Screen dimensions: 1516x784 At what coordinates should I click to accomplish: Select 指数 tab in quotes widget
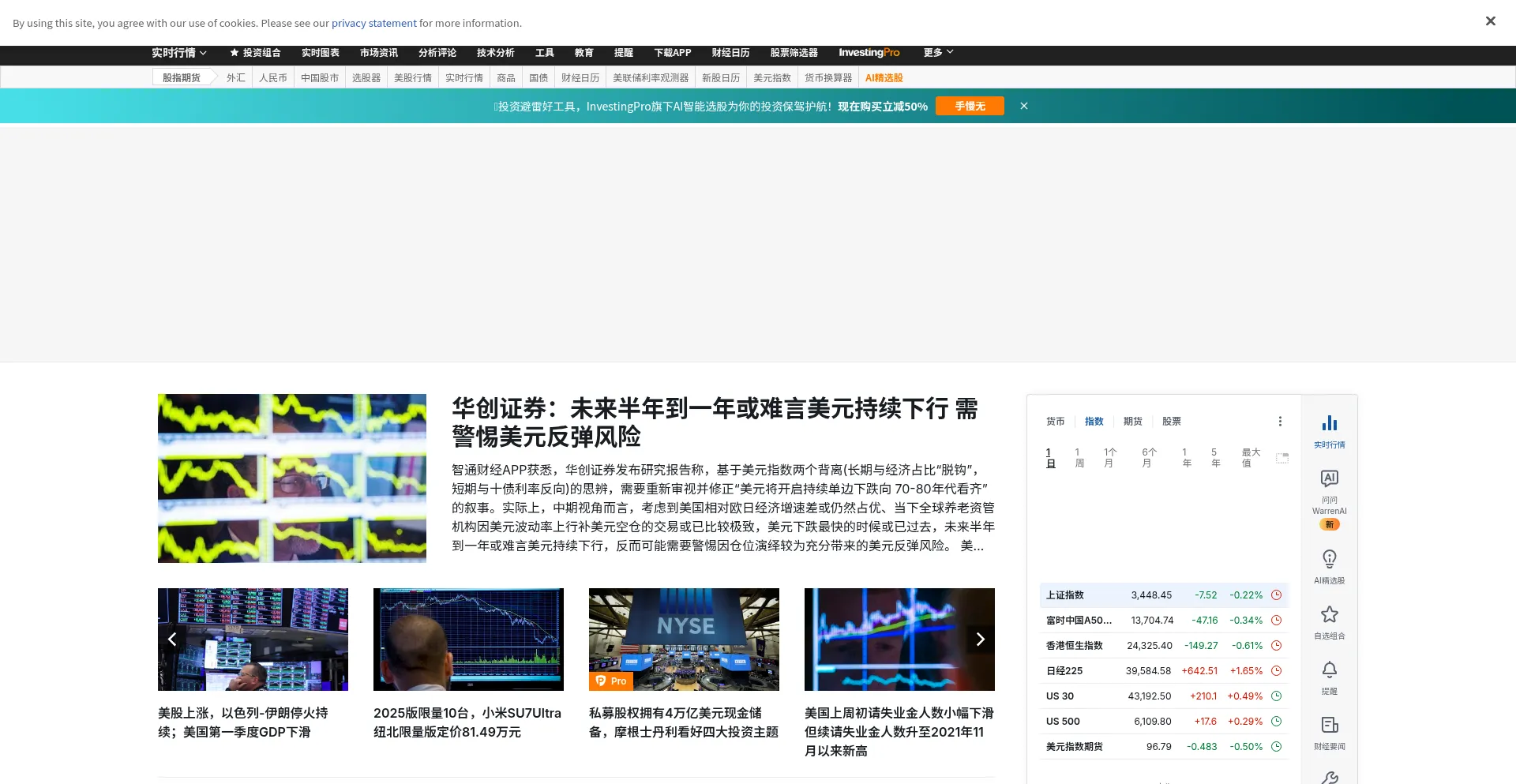click(x=1094, y=422)
